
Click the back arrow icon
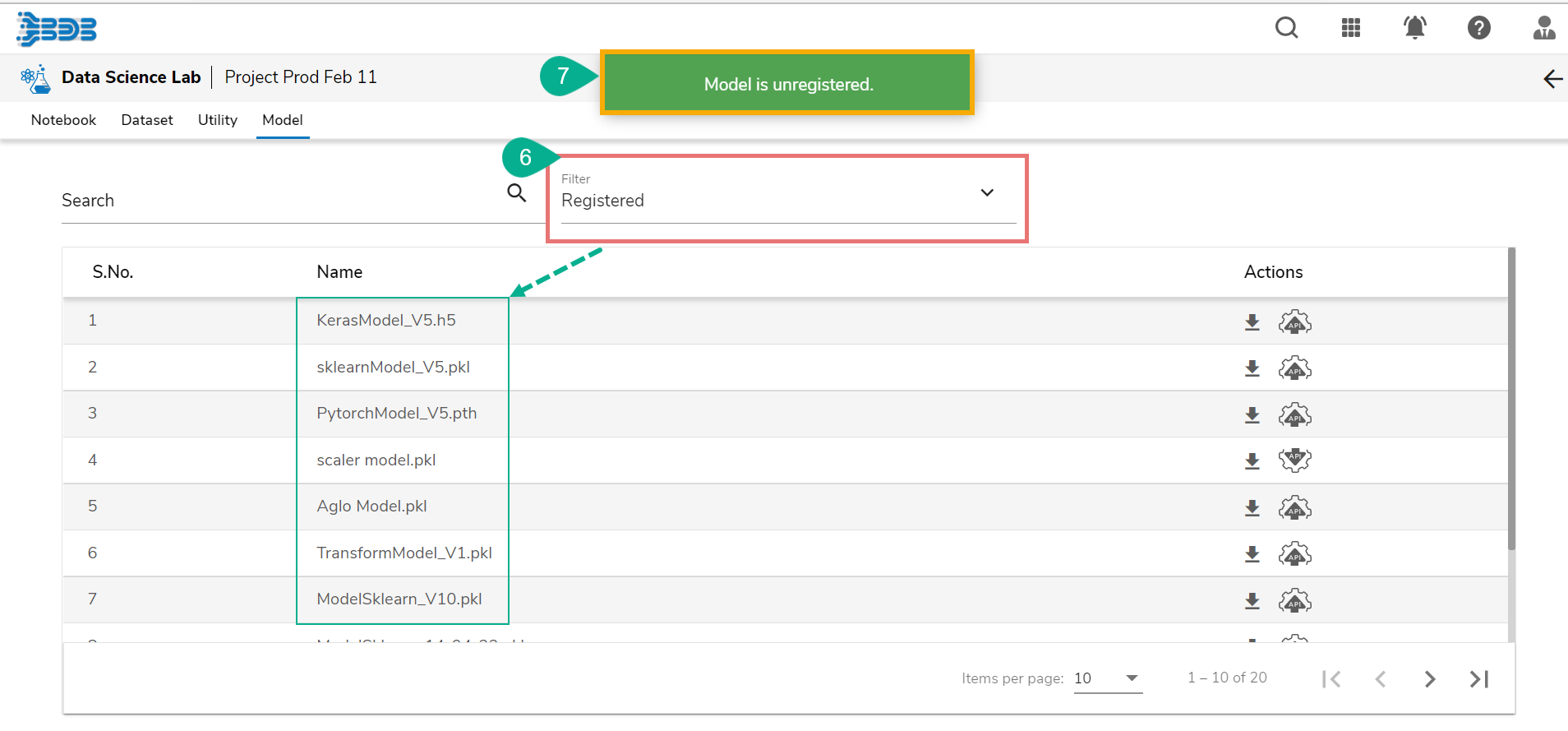1552,79
